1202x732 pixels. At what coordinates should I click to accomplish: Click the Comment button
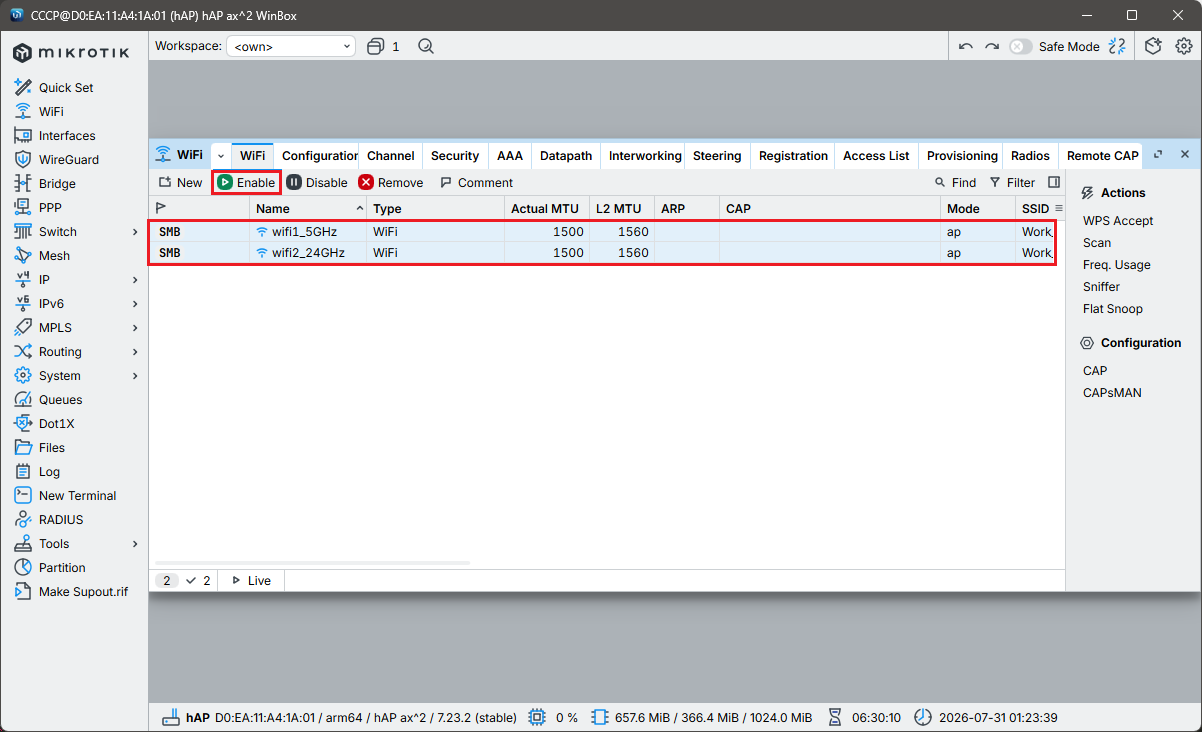pos(476,182)
